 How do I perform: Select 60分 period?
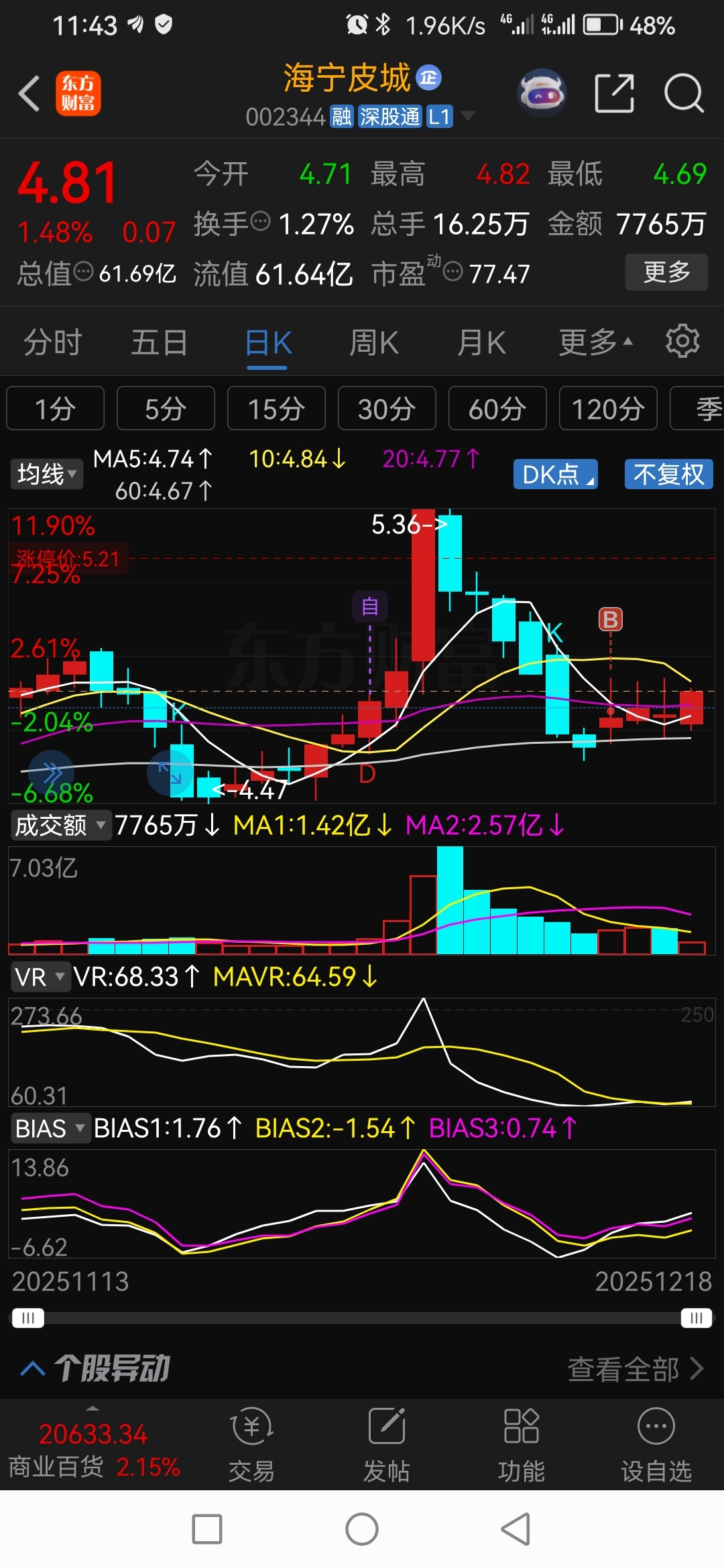coord(497,408)
